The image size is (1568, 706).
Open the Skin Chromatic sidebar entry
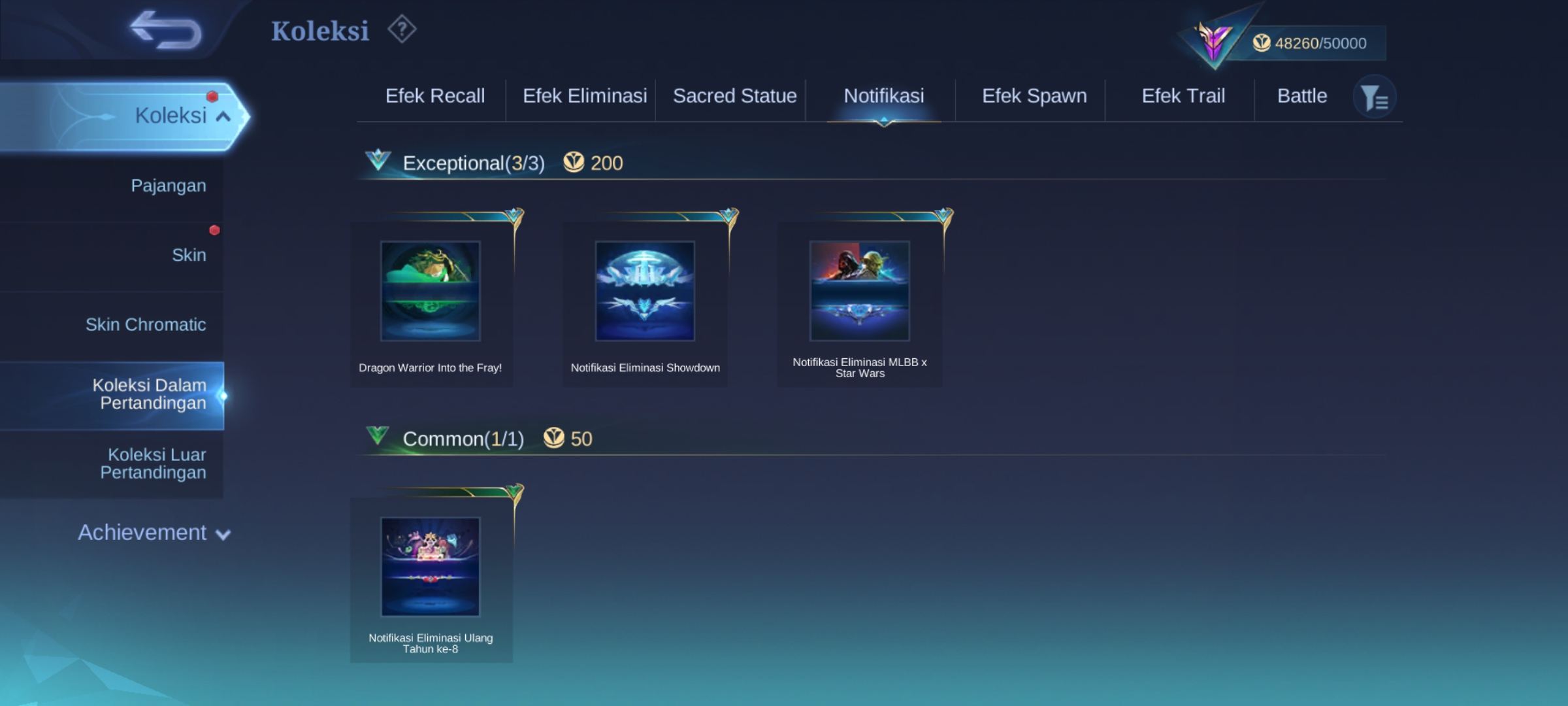(x=146, y=325)
